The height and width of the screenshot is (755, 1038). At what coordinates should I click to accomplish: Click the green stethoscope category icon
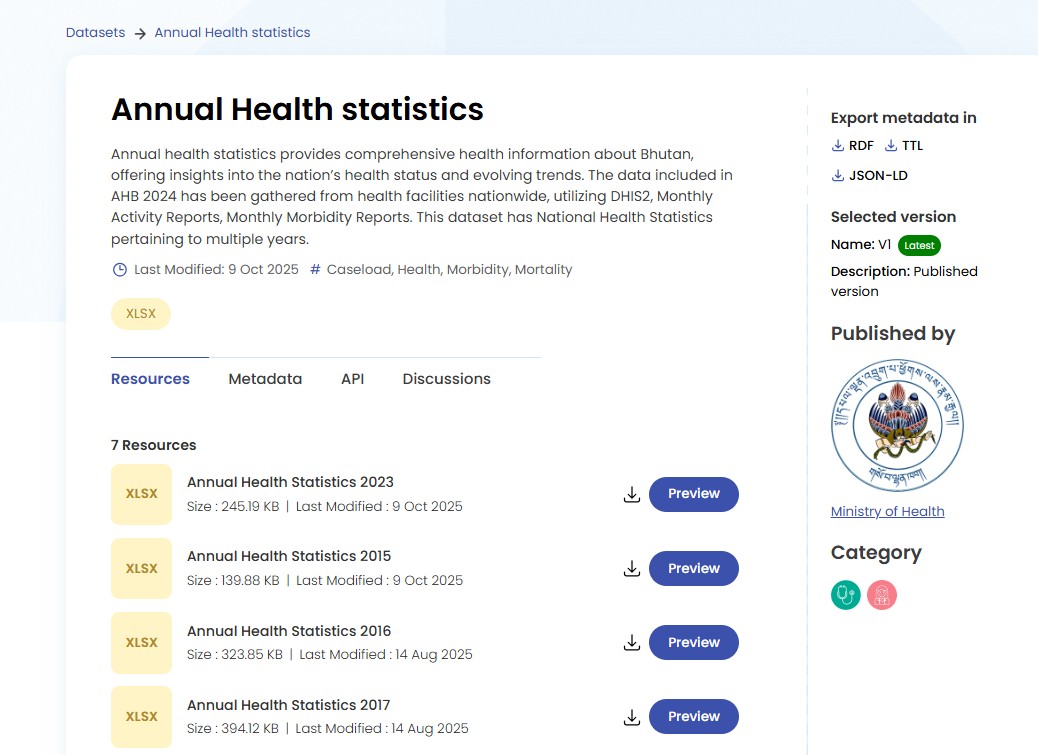point(845,595)
